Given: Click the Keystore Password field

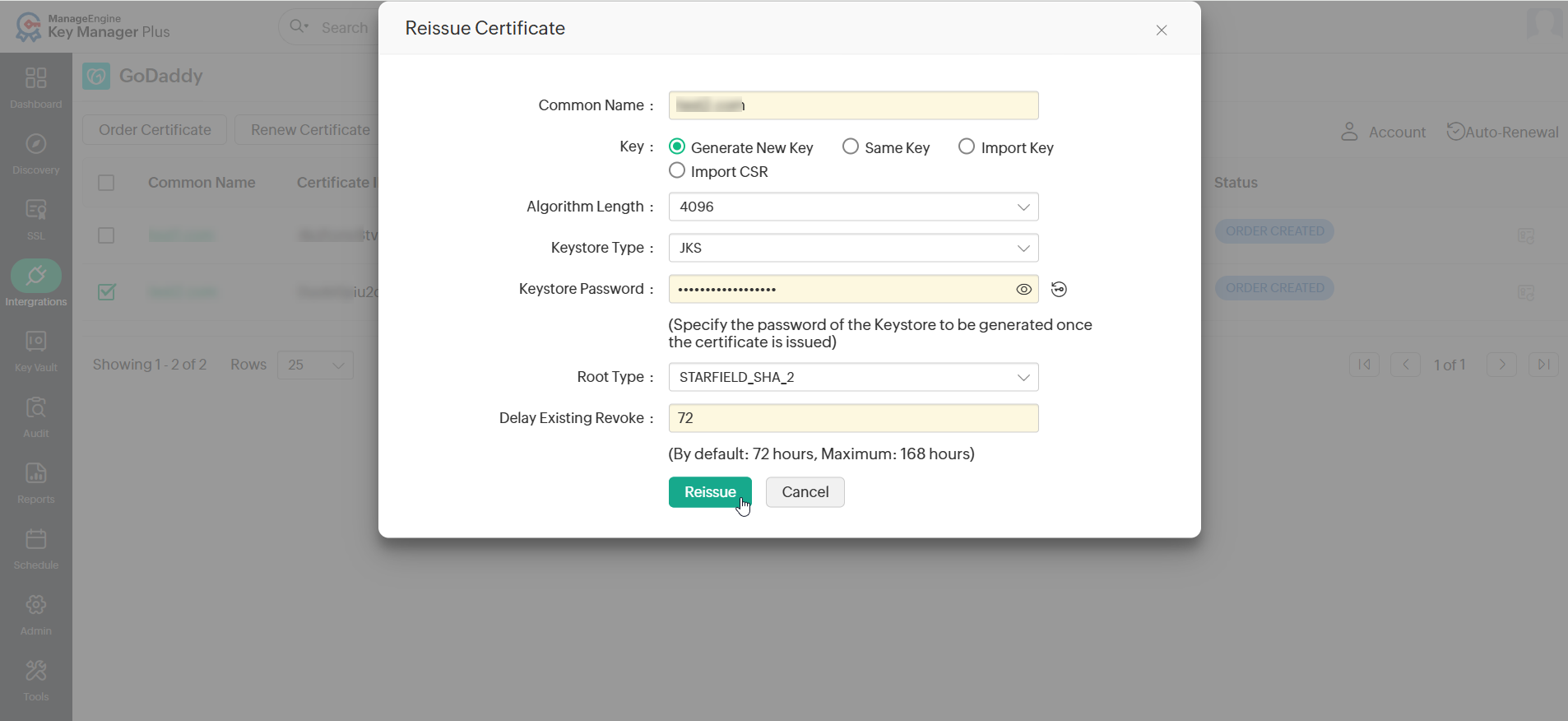Looking at the screenshot, I should click(854, 289).
